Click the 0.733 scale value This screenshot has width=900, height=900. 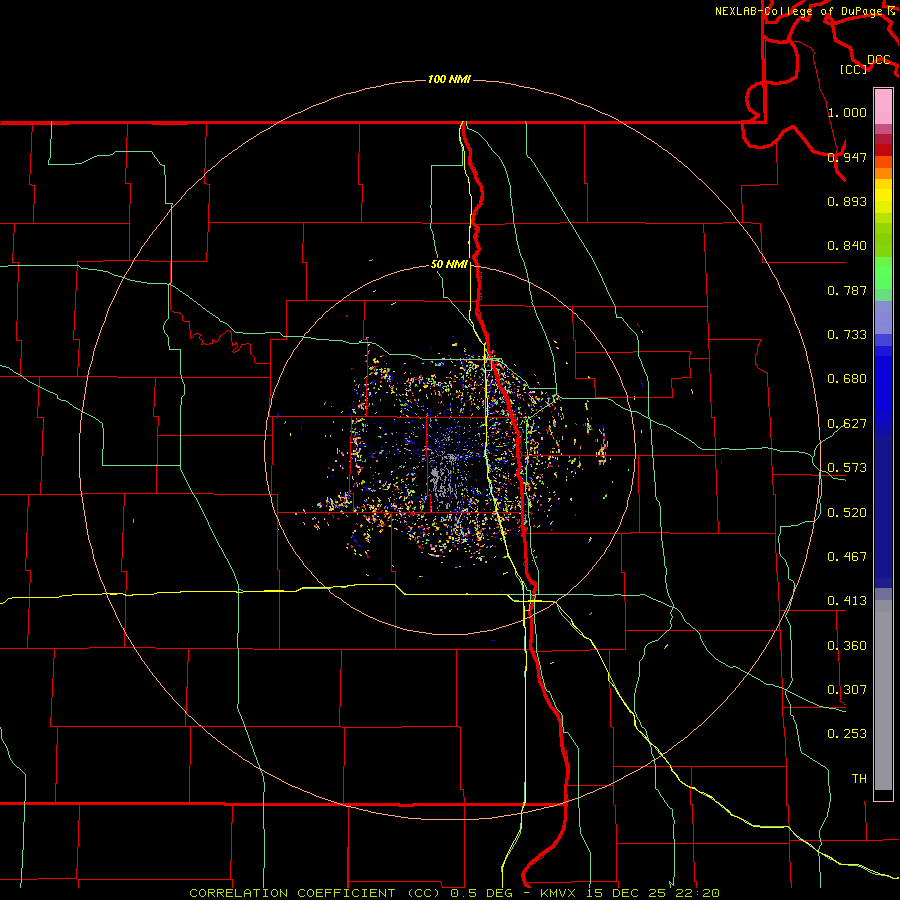[x=847, y=335]
